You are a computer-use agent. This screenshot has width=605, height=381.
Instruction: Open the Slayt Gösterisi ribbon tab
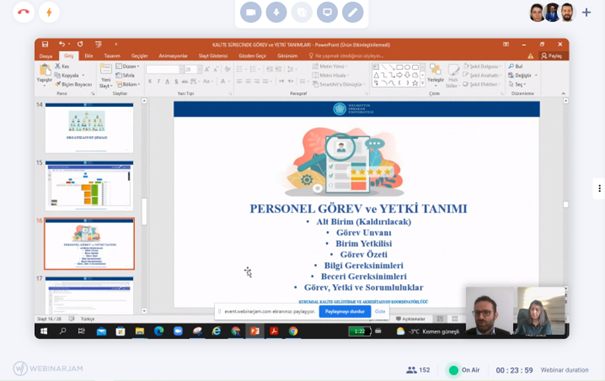[x=213, y=56]
